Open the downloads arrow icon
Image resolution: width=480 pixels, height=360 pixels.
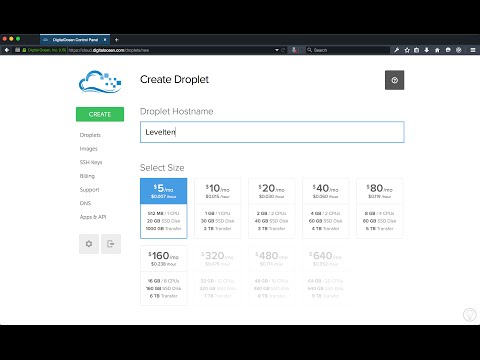click(427, 50)
